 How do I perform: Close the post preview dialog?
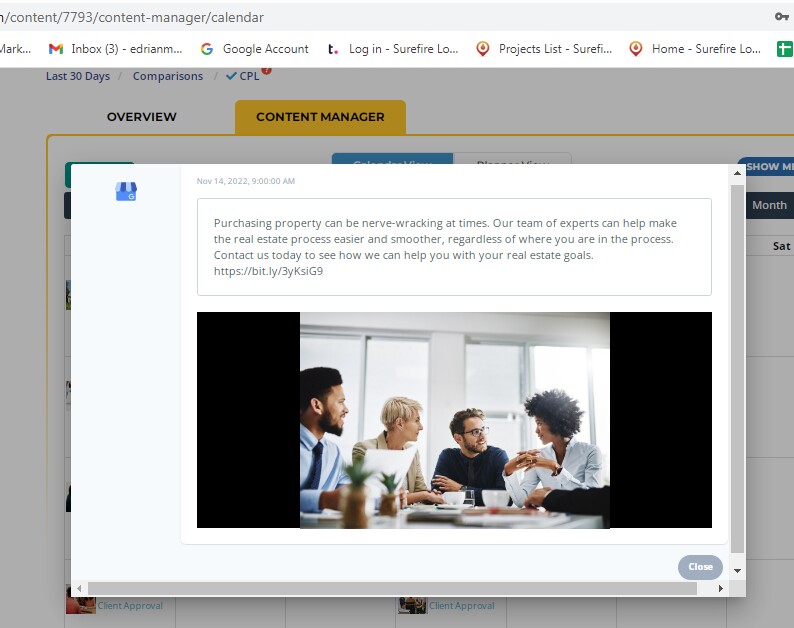(700, 567)
